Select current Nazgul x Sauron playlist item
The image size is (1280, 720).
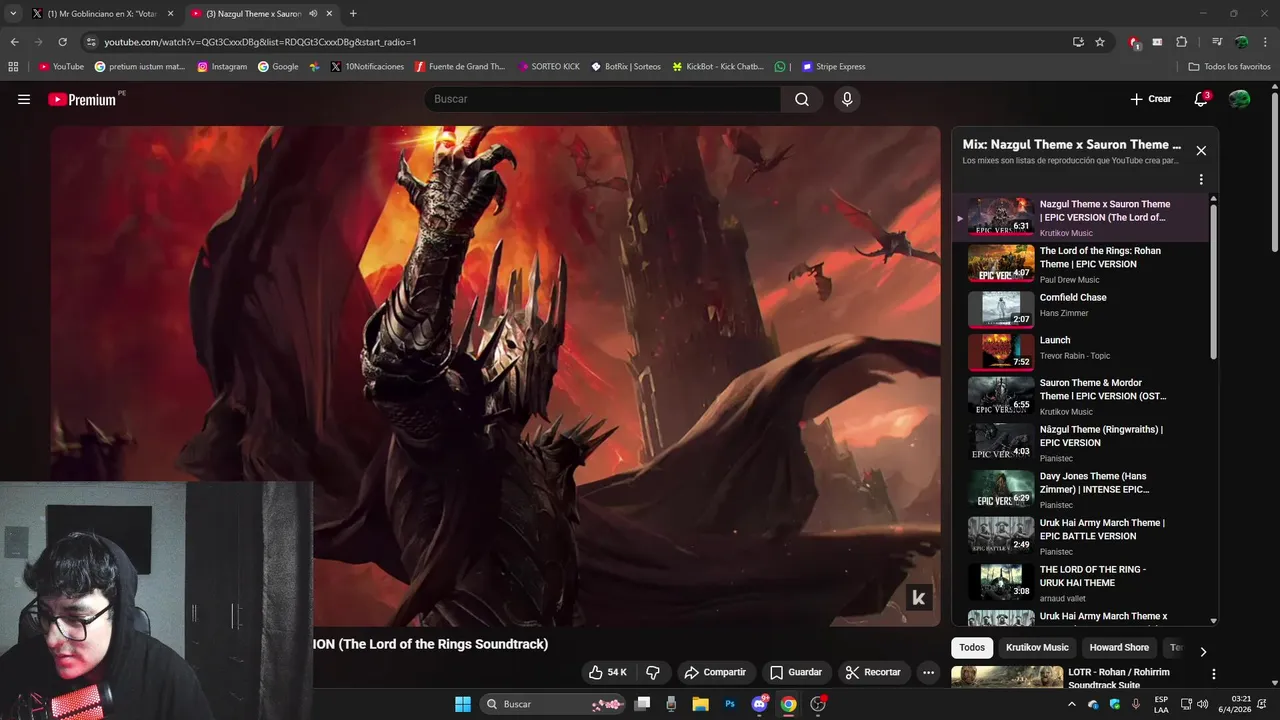(x=1080, y=217)
